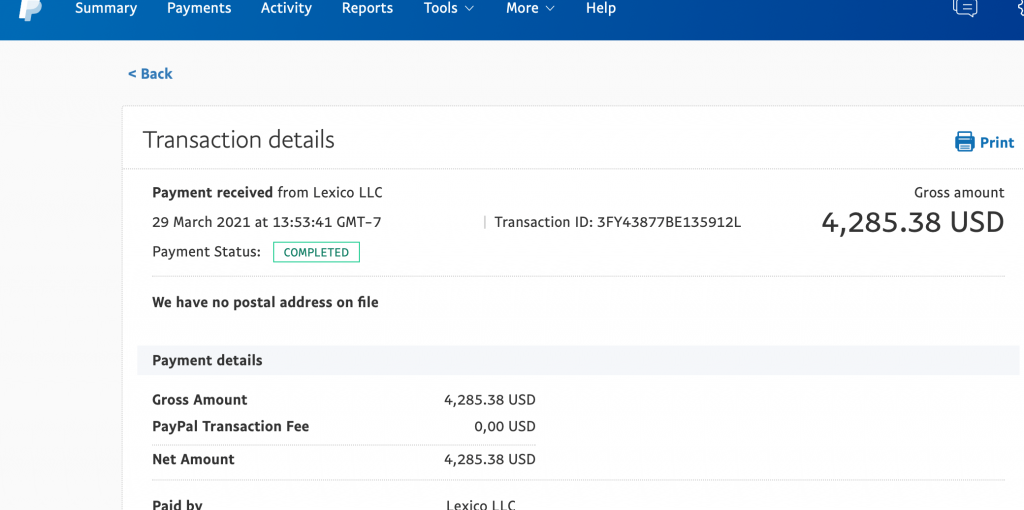Click the Payment Status label
Image resolution: width=1024 pixels, height=510 pixels.
click(206, 252)
